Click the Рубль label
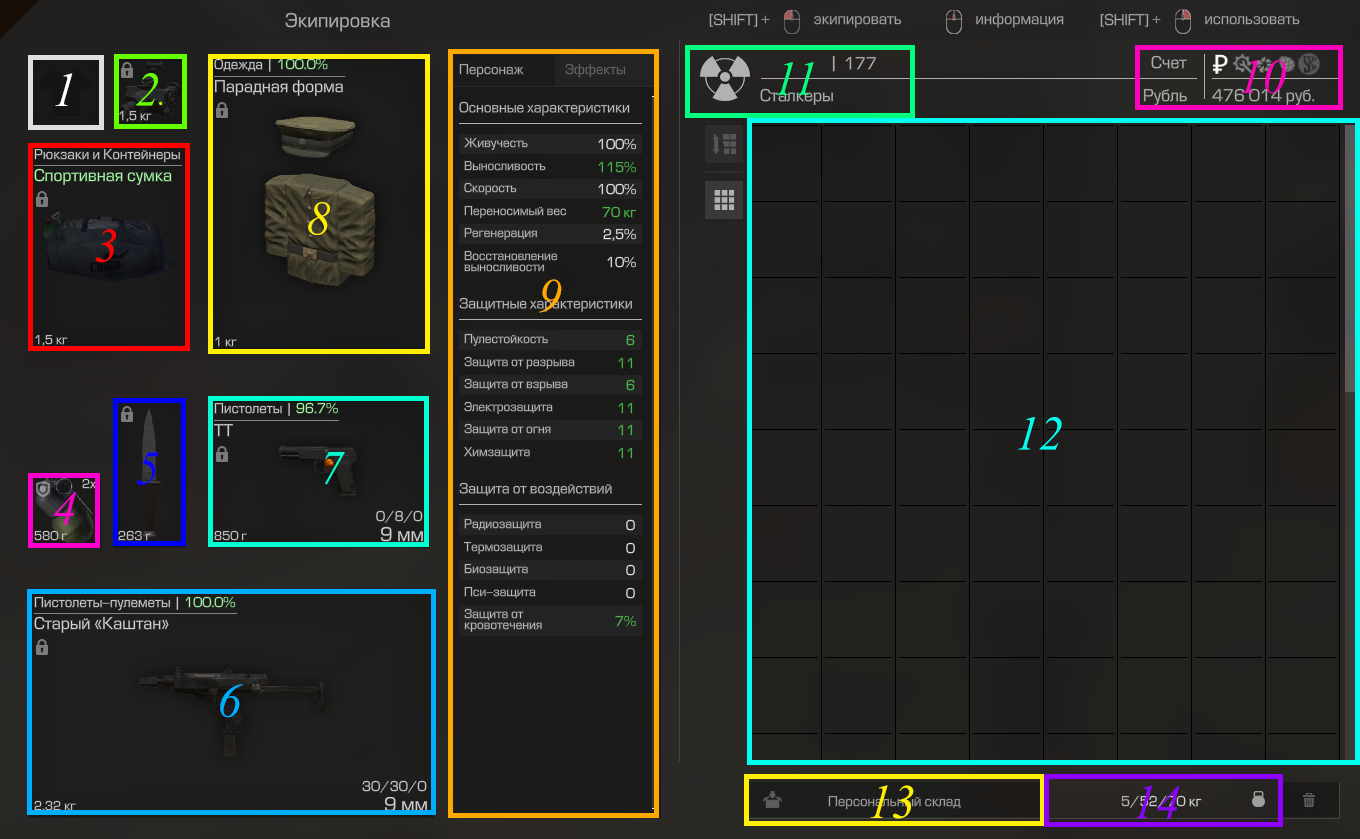Viewport: 1360px width, 839px height. click(x=1165, y=96)
